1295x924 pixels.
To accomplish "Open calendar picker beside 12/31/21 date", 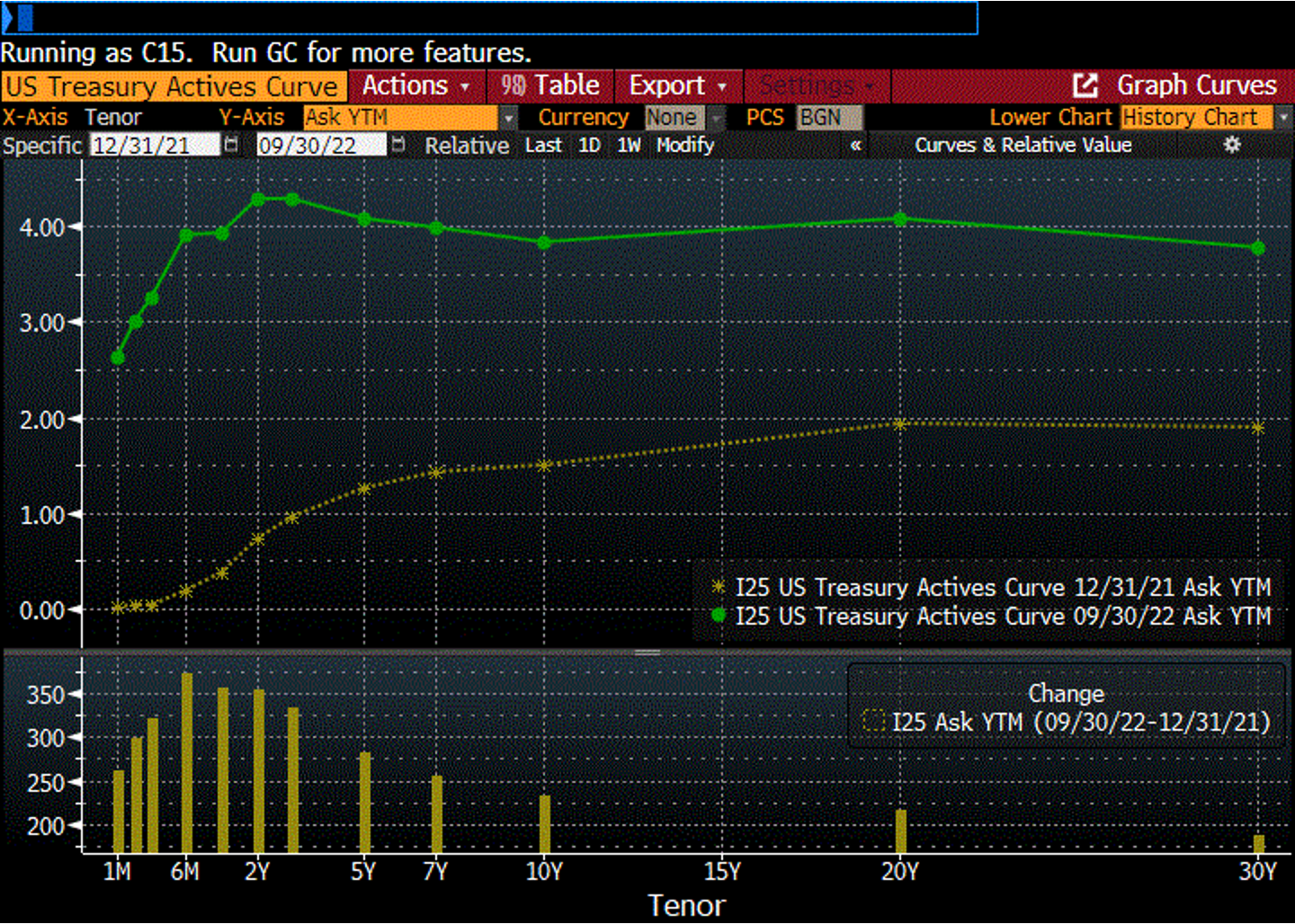I will pos(232,145).
